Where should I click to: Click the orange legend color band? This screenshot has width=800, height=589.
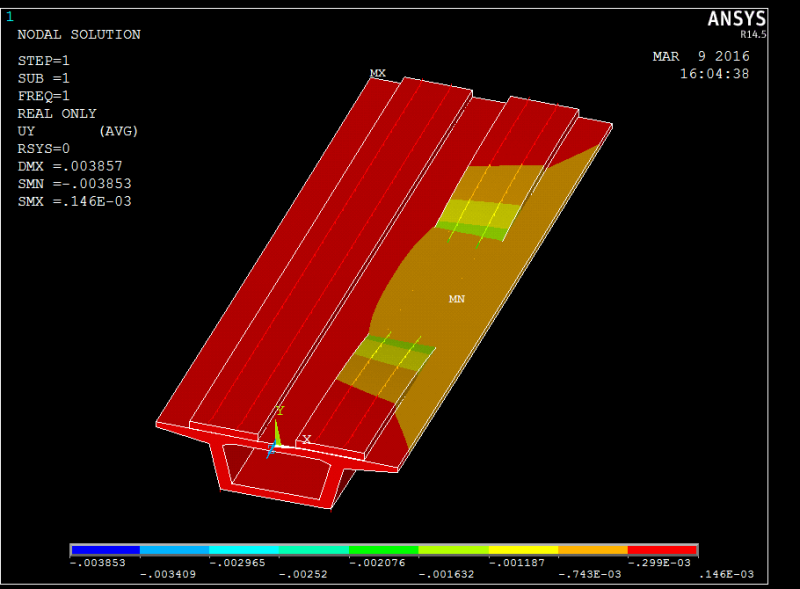(x=593, y=550)
